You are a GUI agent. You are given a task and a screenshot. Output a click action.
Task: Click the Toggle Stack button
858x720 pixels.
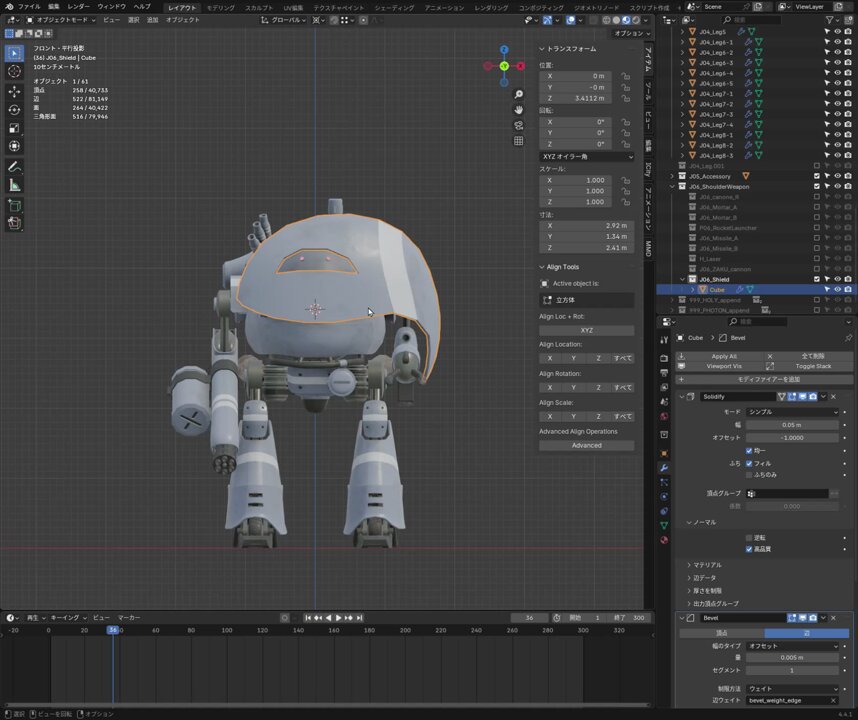809,366
